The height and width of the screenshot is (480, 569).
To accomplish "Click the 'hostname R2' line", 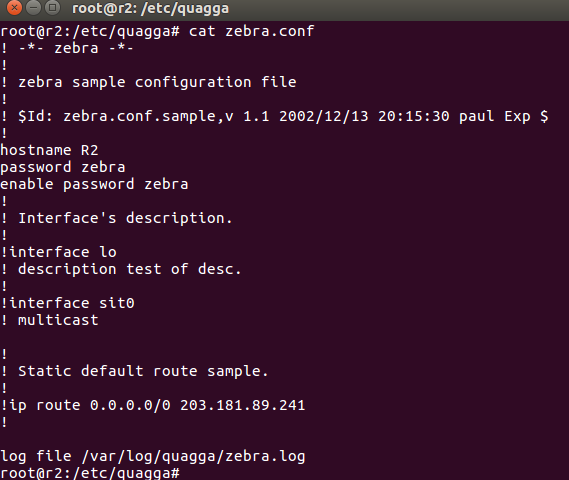I will [49, 150].
